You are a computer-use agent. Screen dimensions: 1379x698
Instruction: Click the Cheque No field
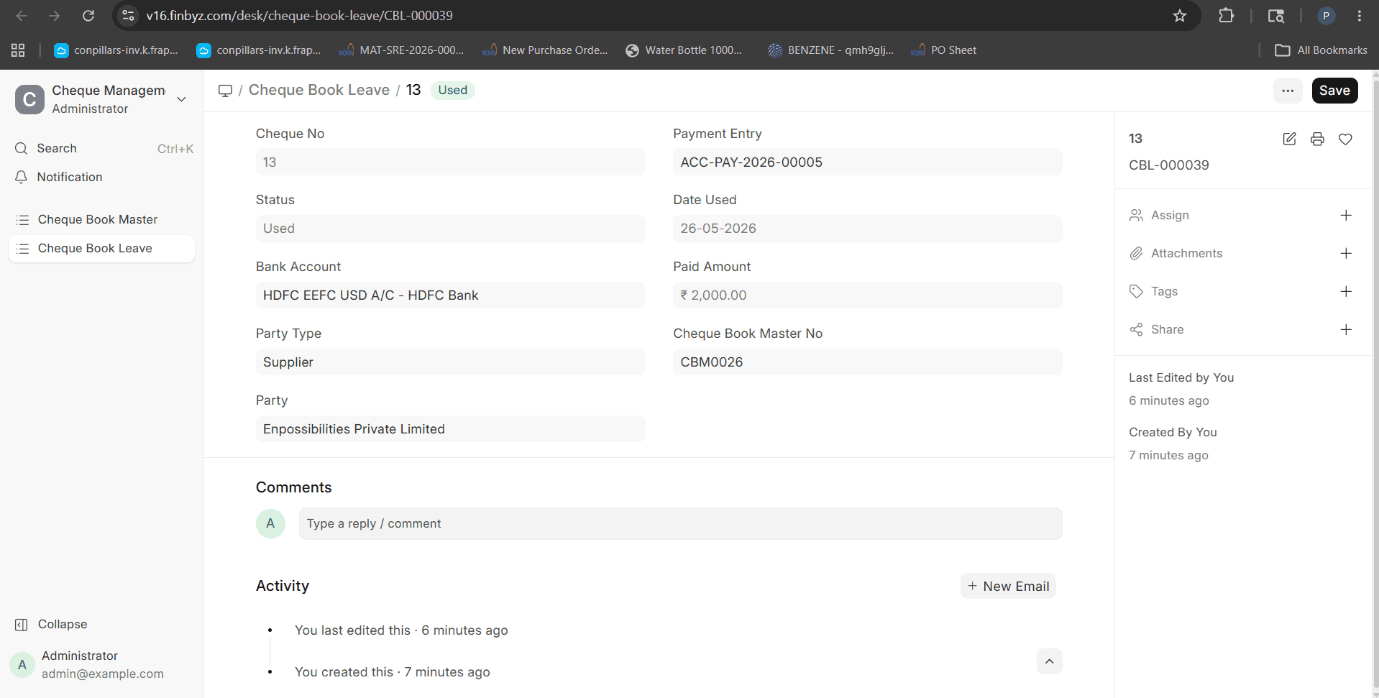[x=451, y=162]
